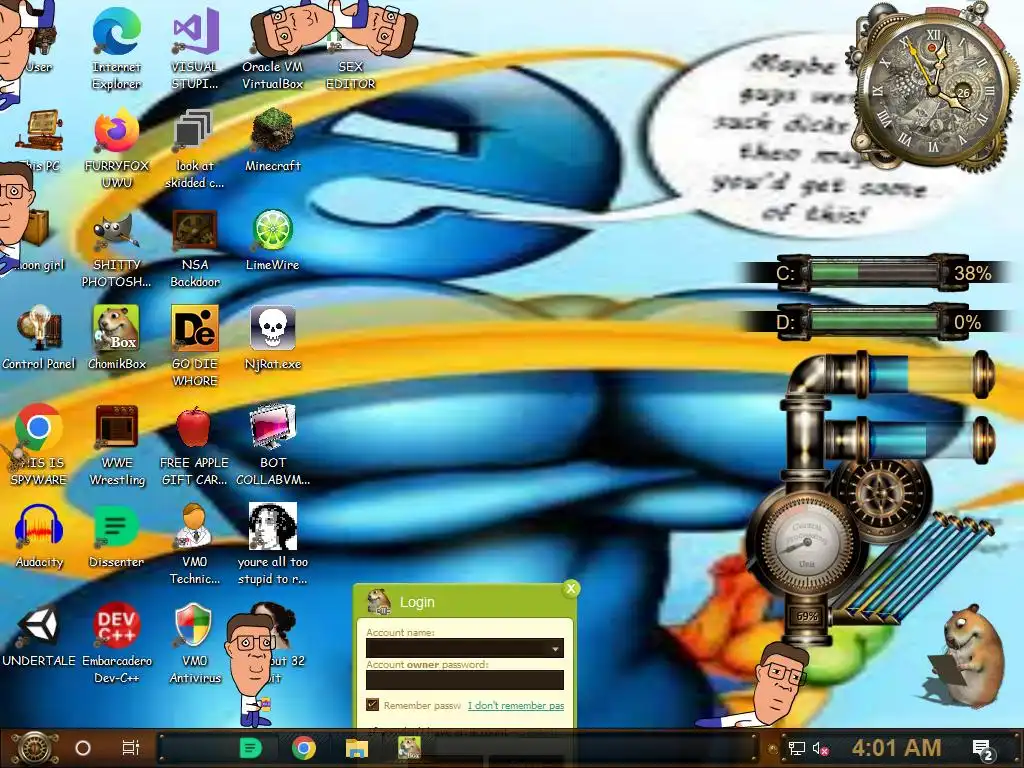Viewport: 1024px width, 768px height.
Task: Click the C: drive usage bar
Action: pos(874,272)
